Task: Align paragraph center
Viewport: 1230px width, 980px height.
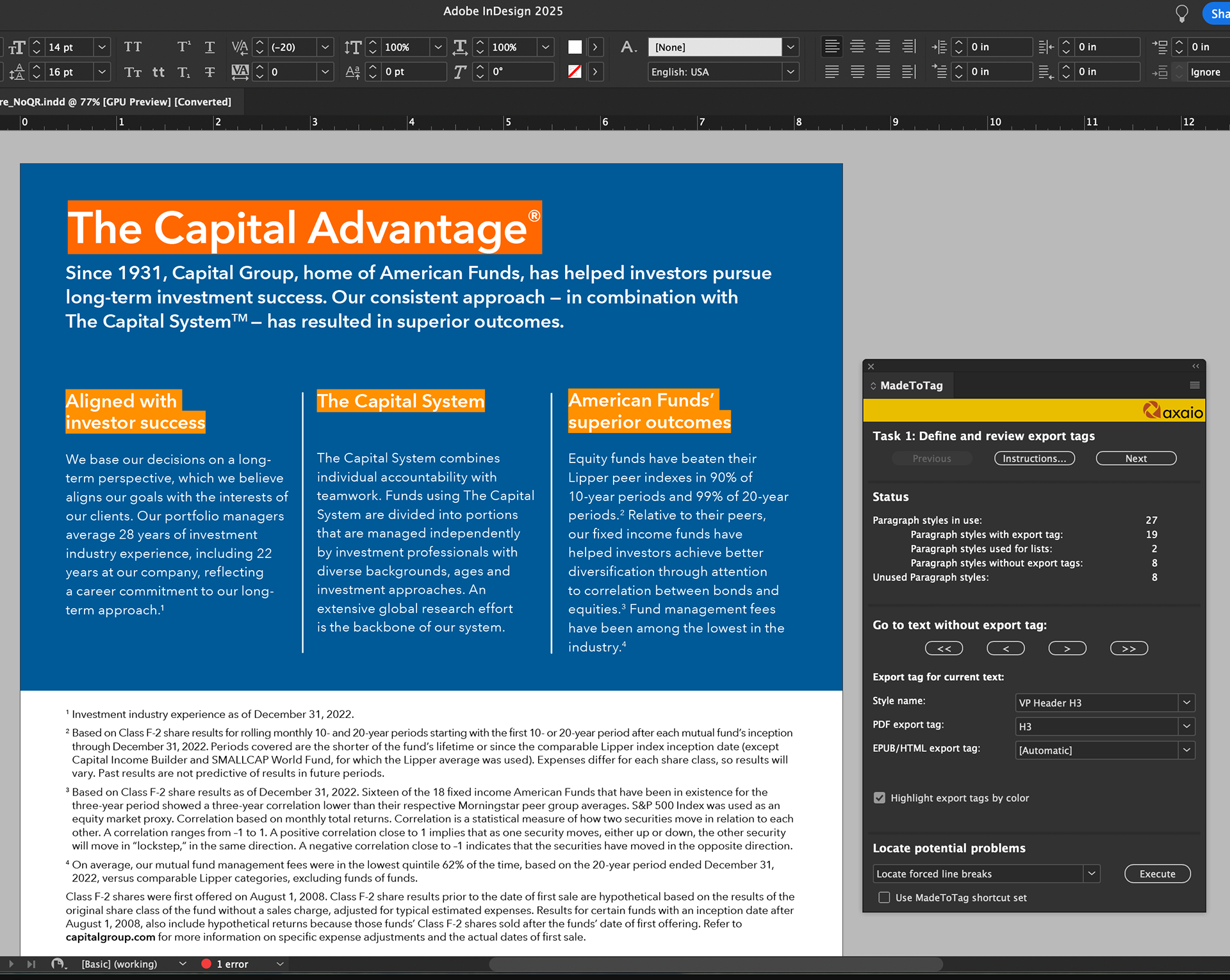Action: [857, 47]
